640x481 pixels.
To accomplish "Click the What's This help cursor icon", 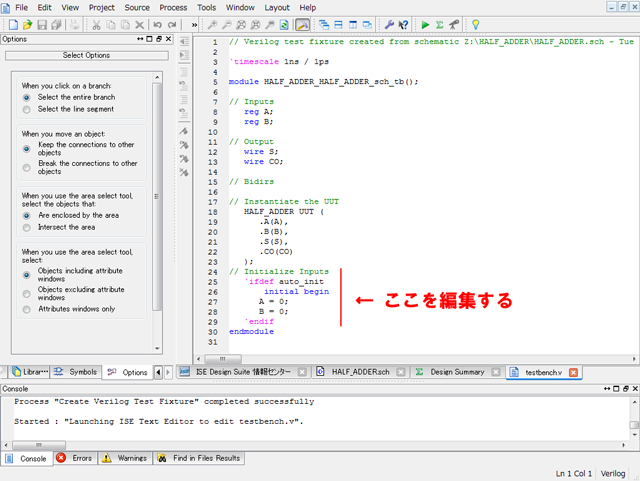I will tap(403, 25).
